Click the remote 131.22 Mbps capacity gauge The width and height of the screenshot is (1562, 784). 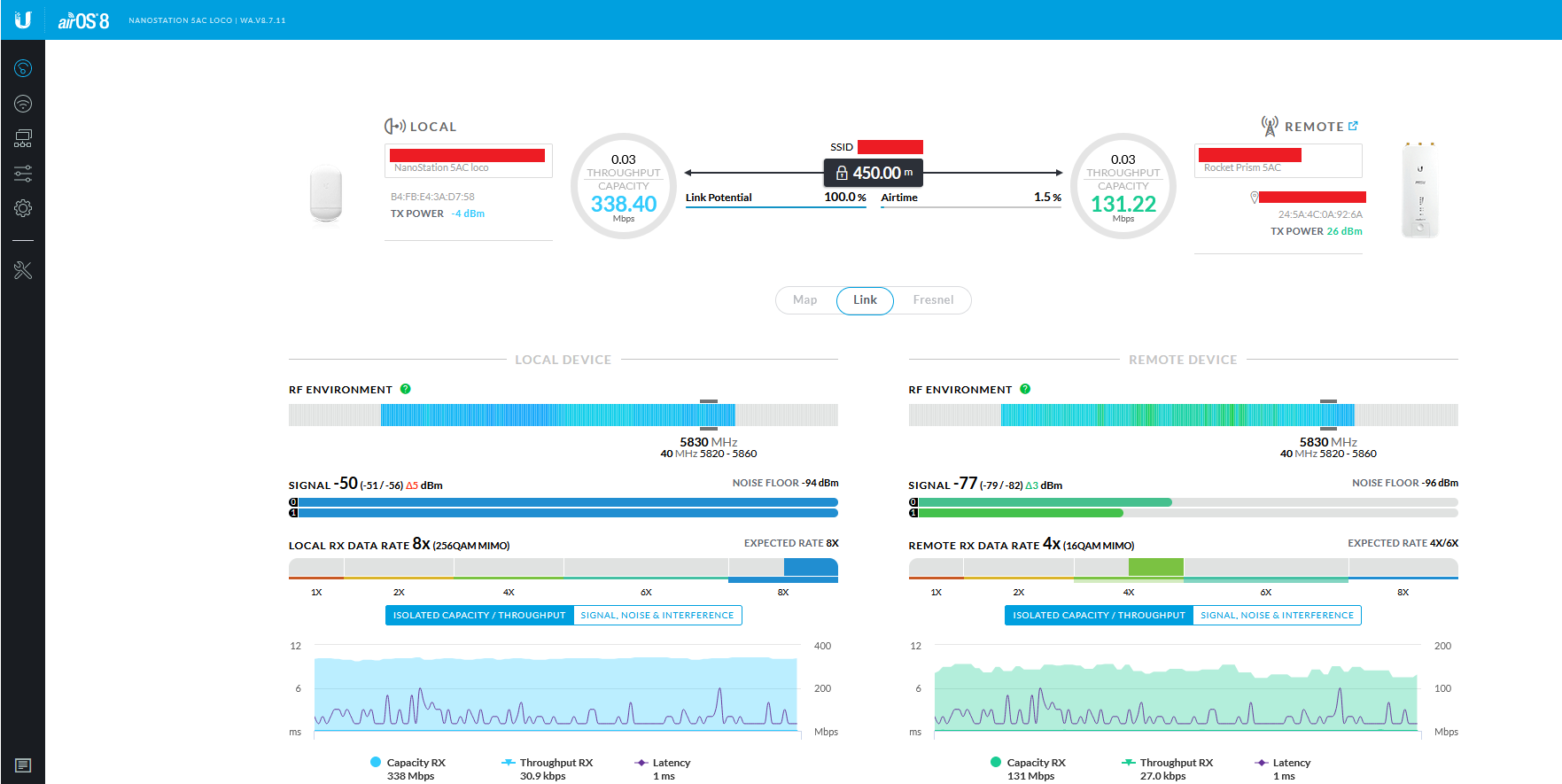point(1123,186)
